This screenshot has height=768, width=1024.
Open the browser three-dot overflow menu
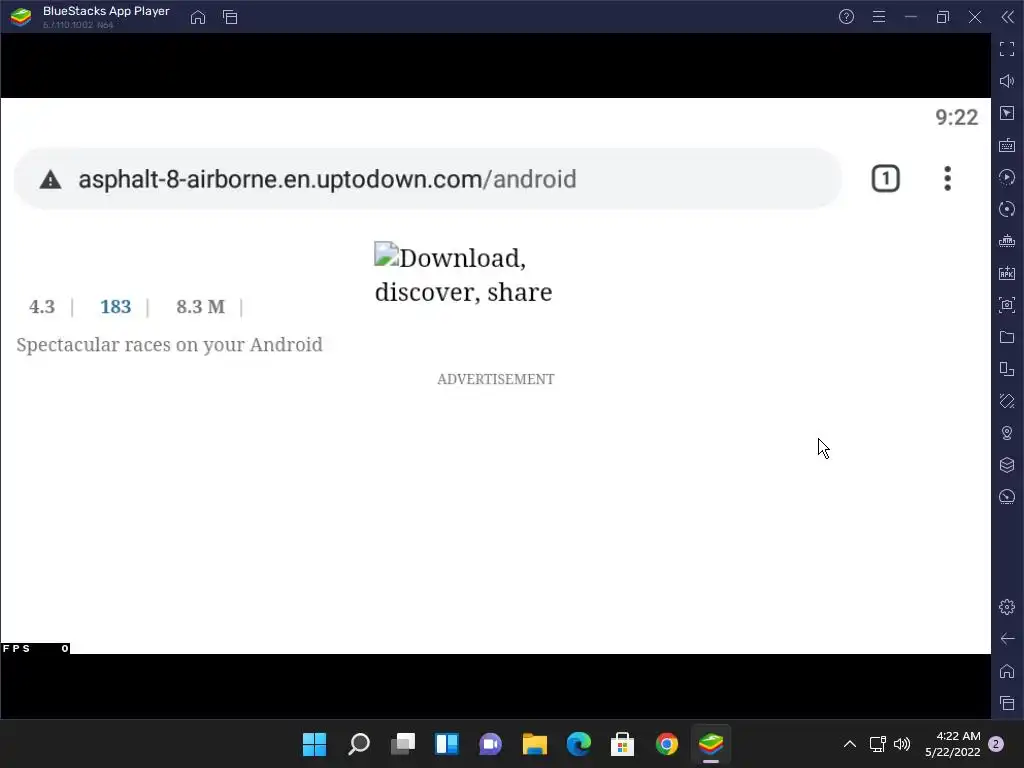point(948,178)
